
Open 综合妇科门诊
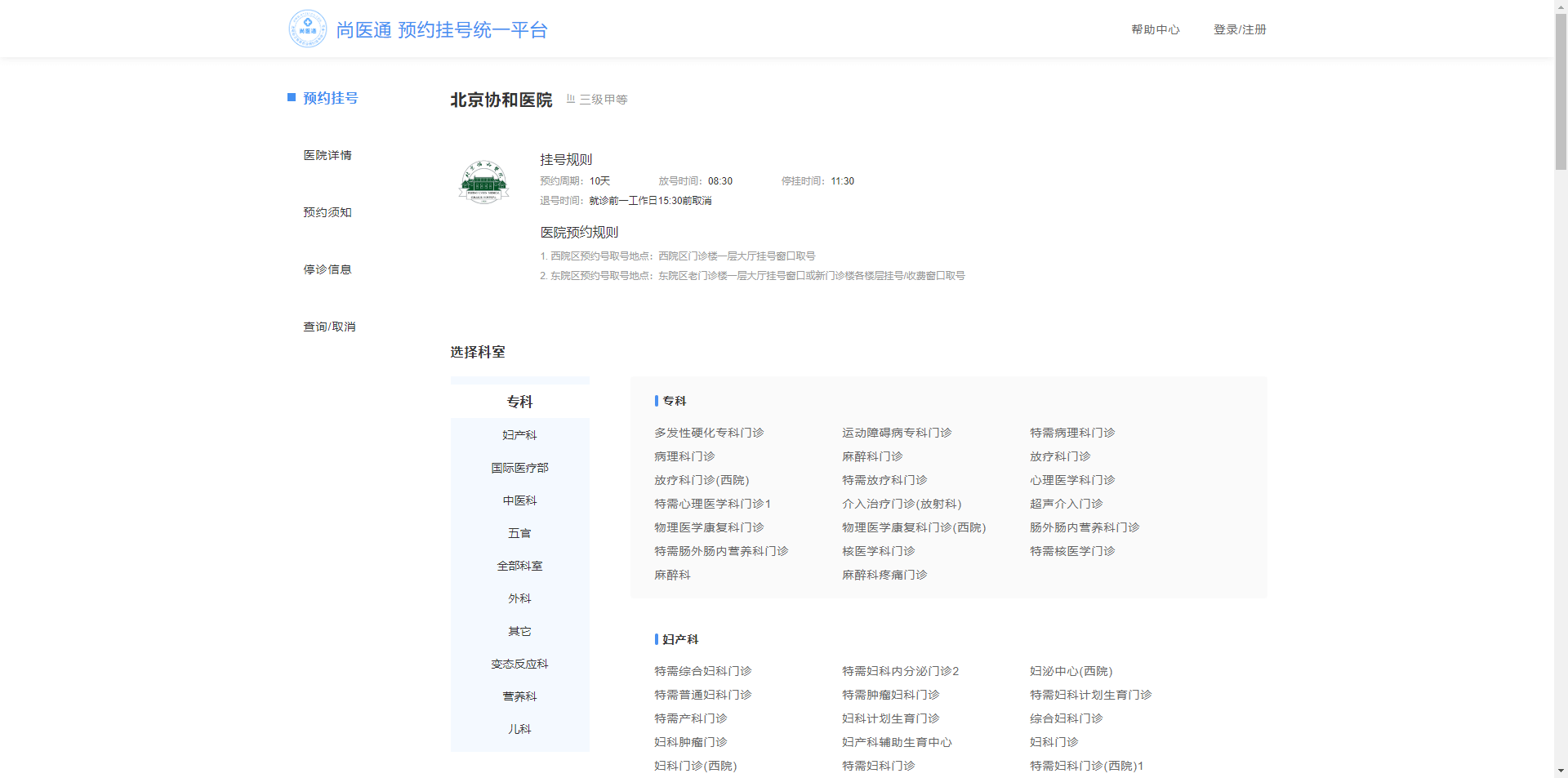1067,718
